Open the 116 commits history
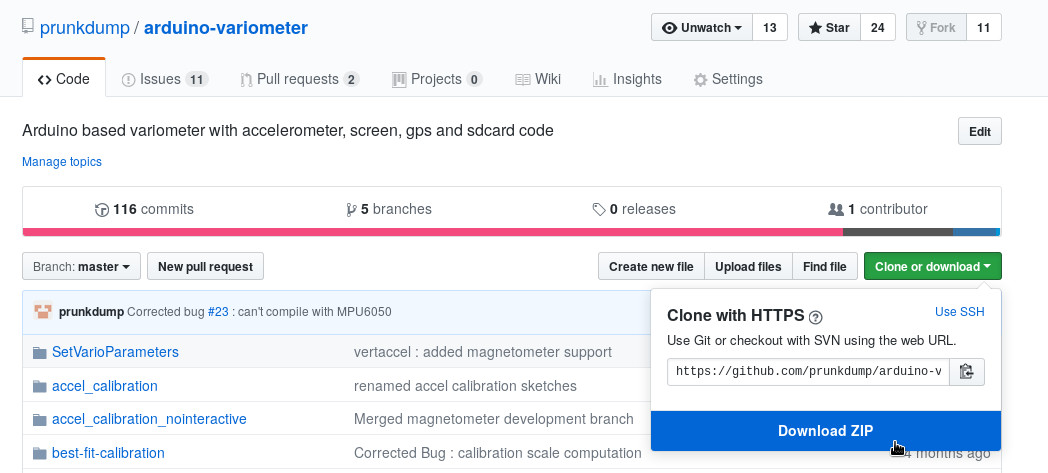Image resolution: width=1048 pixels, height=473 pixels. pyautogui.click(x=144, y=209)
